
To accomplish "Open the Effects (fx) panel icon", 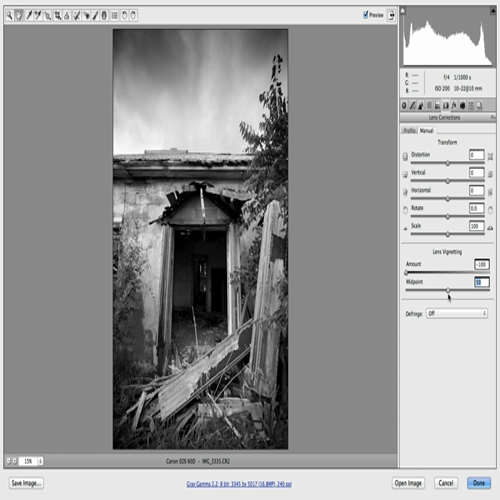I will pos(454,106).
